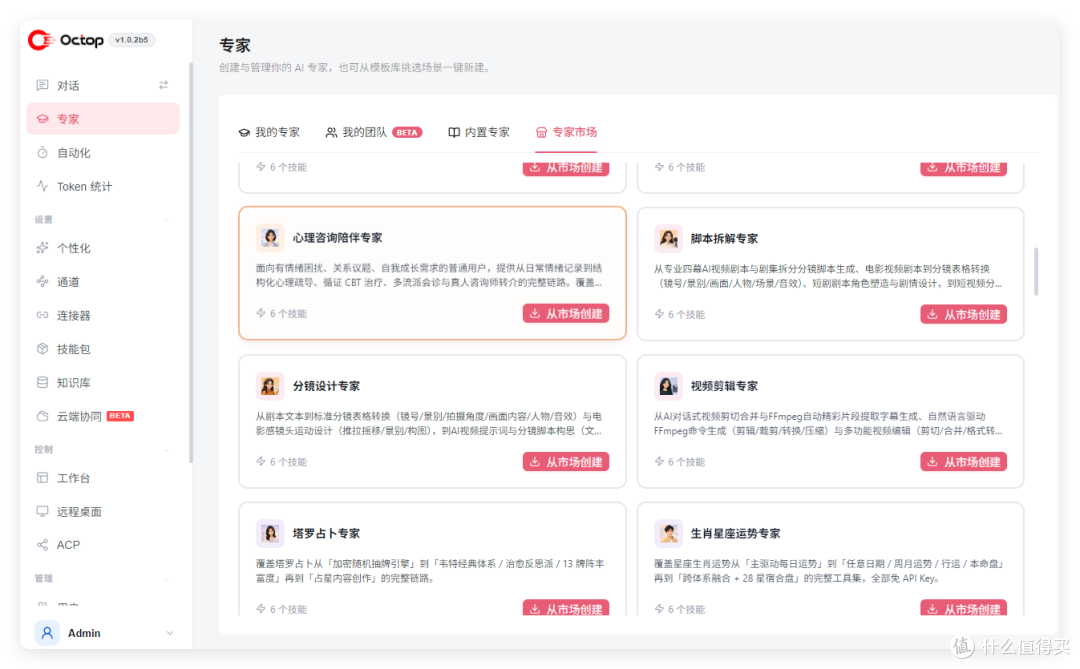Open 技能包 in the sidebar

(x=103, y=349)
